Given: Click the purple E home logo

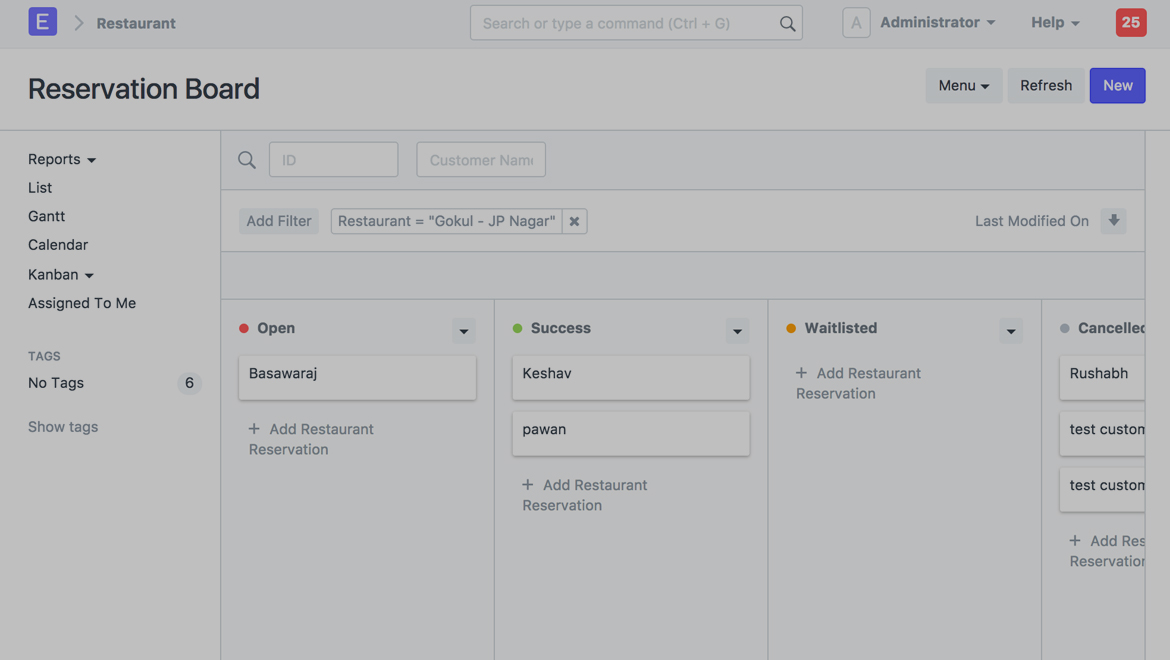Looking at the screenshot, I should click(x=42, y=22).
